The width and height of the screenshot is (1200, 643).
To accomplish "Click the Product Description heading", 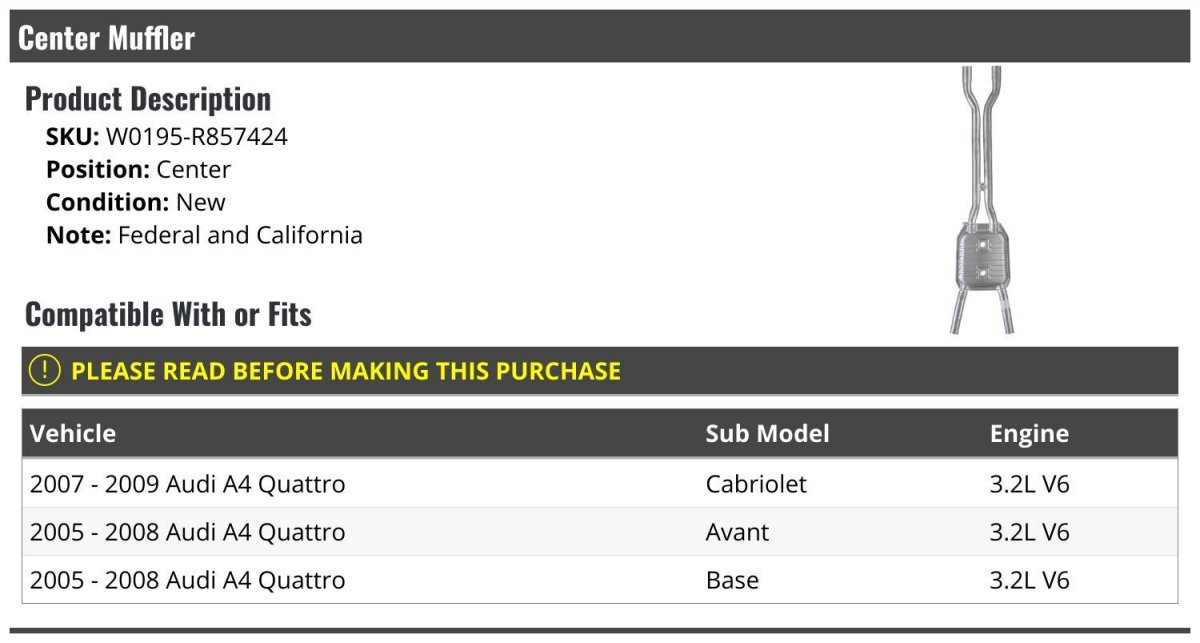I will [148, 99].
